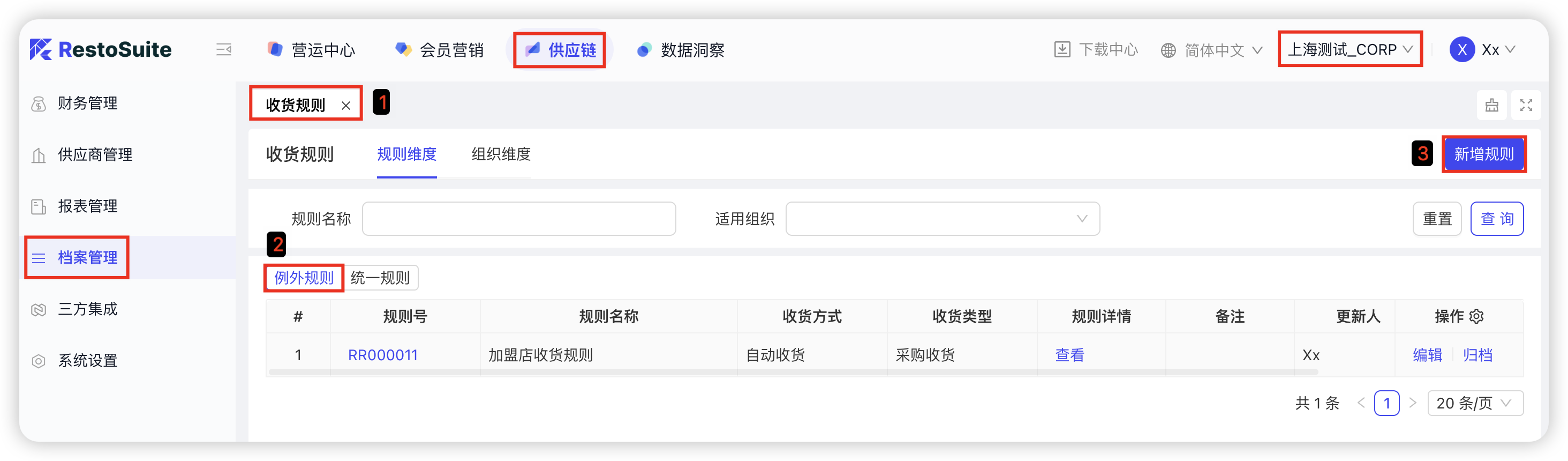Go to 供应商管理 in sidebar
This screenshot has width=1568, height=461.
click(95, 155)
